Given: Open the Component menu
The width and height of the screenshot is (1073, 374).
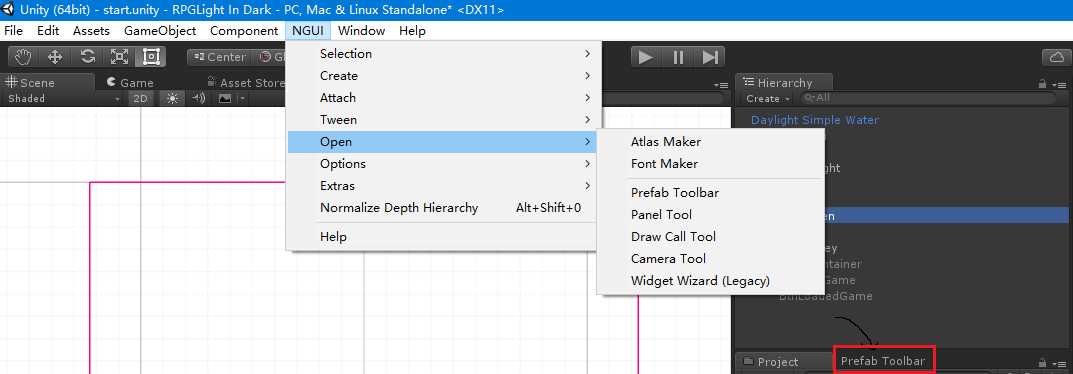Looking at the screenshot, I should (244, 31).
